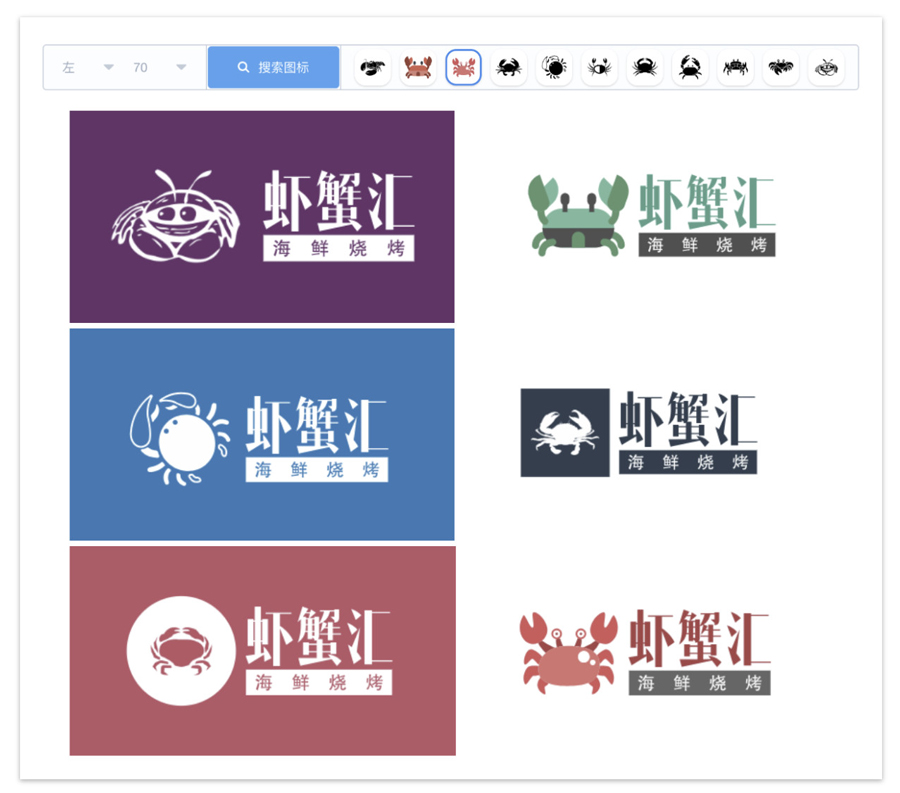Choose the wide black crab before the last icon
This screenshot has width=900, height=793.
781,68
